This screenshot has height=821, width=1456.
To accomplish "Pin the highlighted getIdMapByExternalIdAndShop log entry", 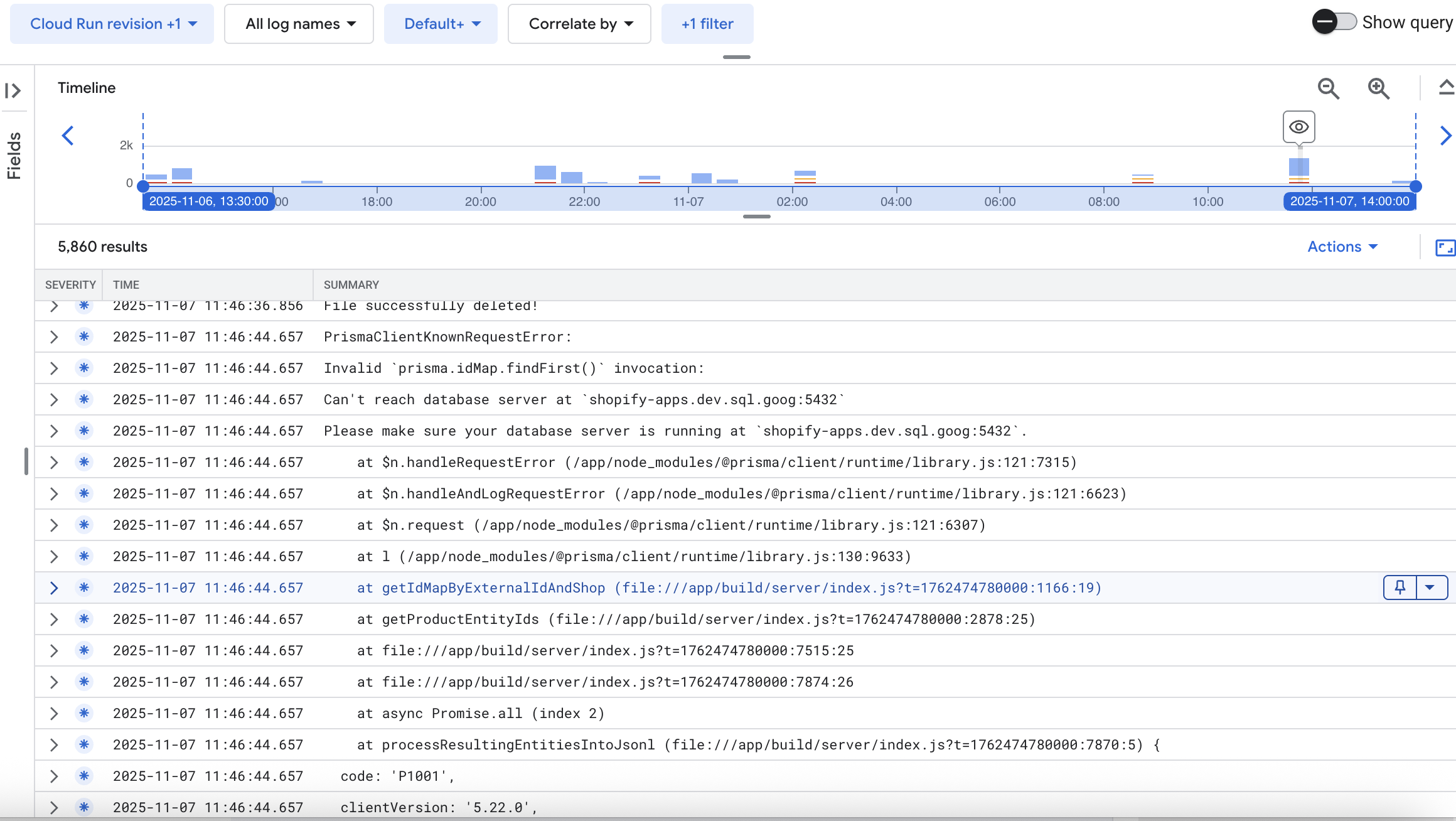I will click(x=1400, y=588).
